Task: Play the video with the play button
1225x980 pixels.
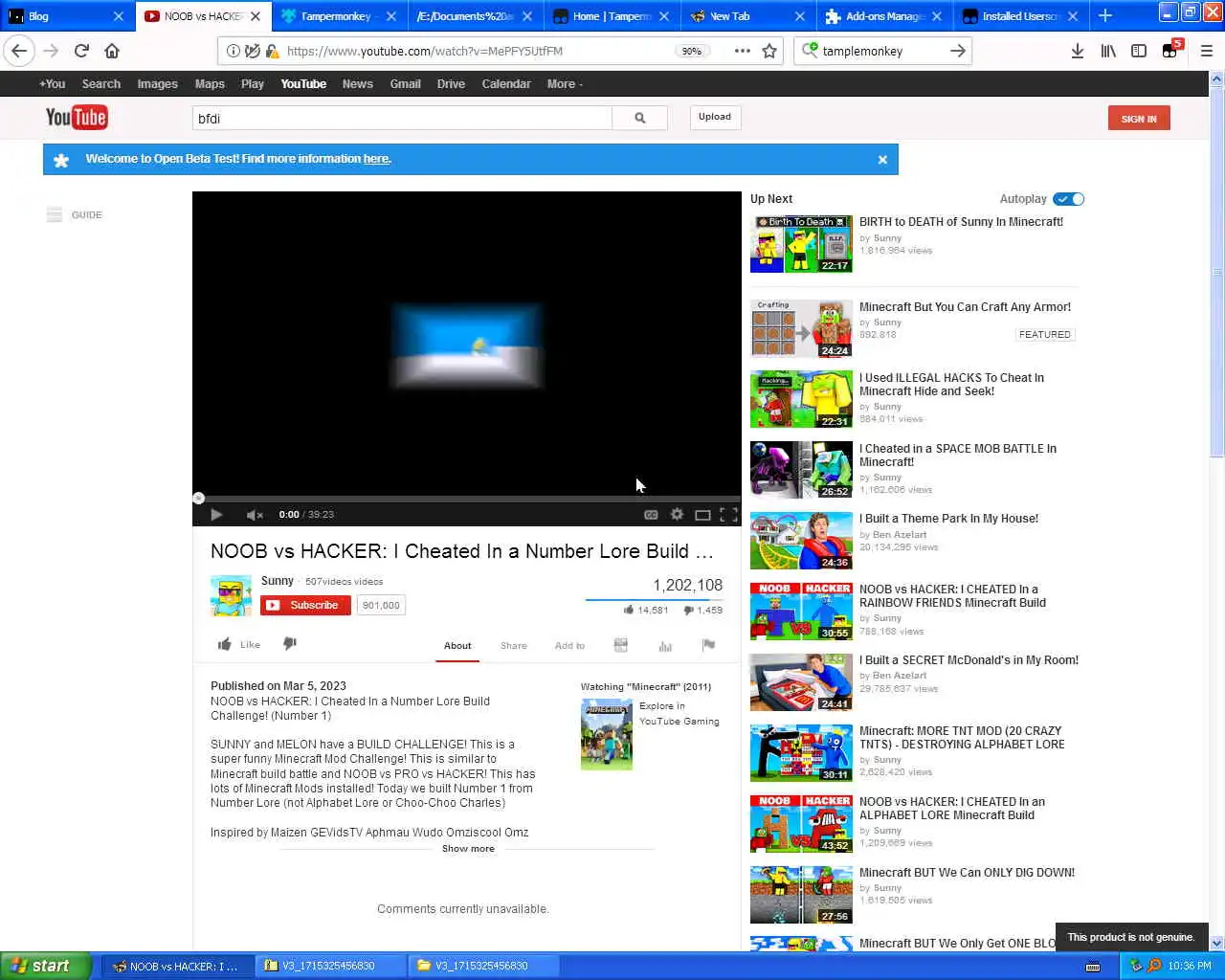Action: pos(216,515)
